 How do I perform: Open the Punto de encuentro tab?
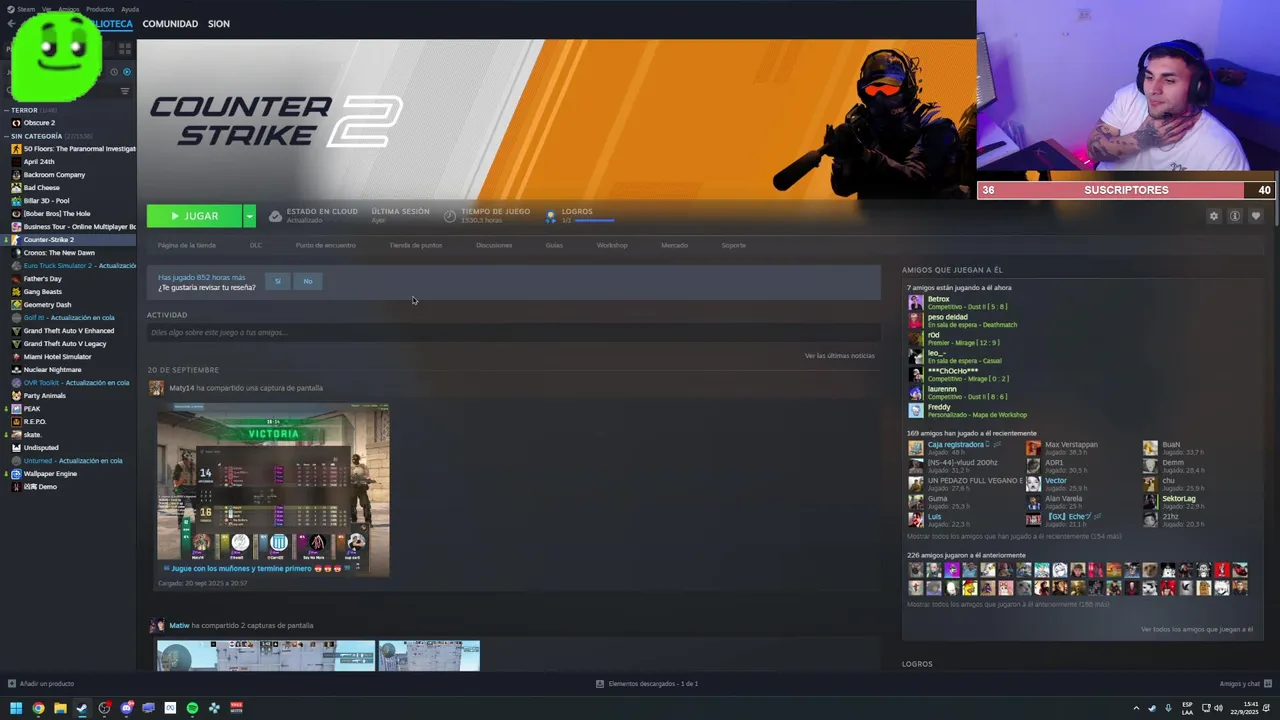pos(325,245)
